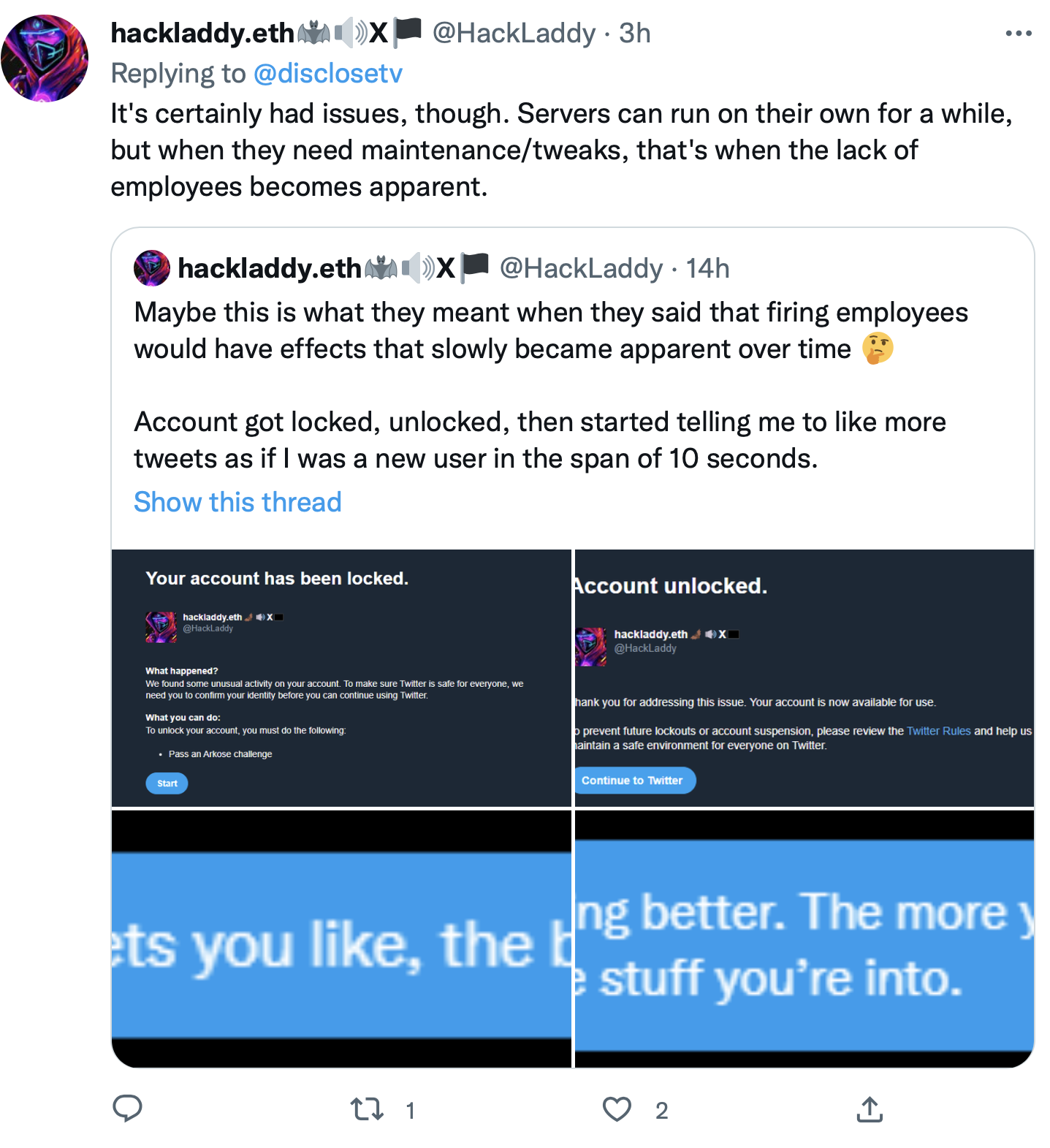The image size is (1050, 1148).
Task: Click the 14h timestamp of quoted tweet
Action: point(707,269)
